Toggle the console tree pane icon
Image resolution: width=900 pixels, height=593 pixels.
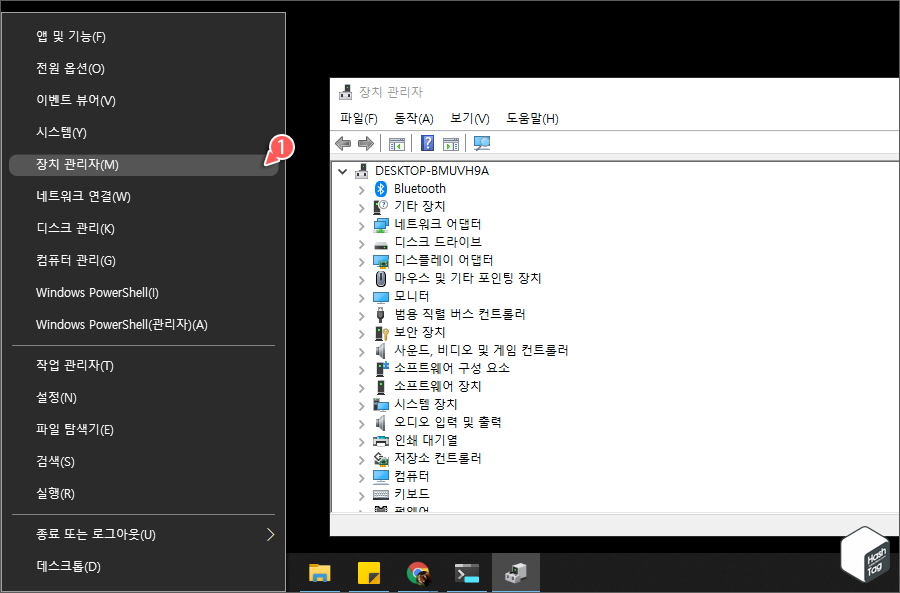coord(396,143)
